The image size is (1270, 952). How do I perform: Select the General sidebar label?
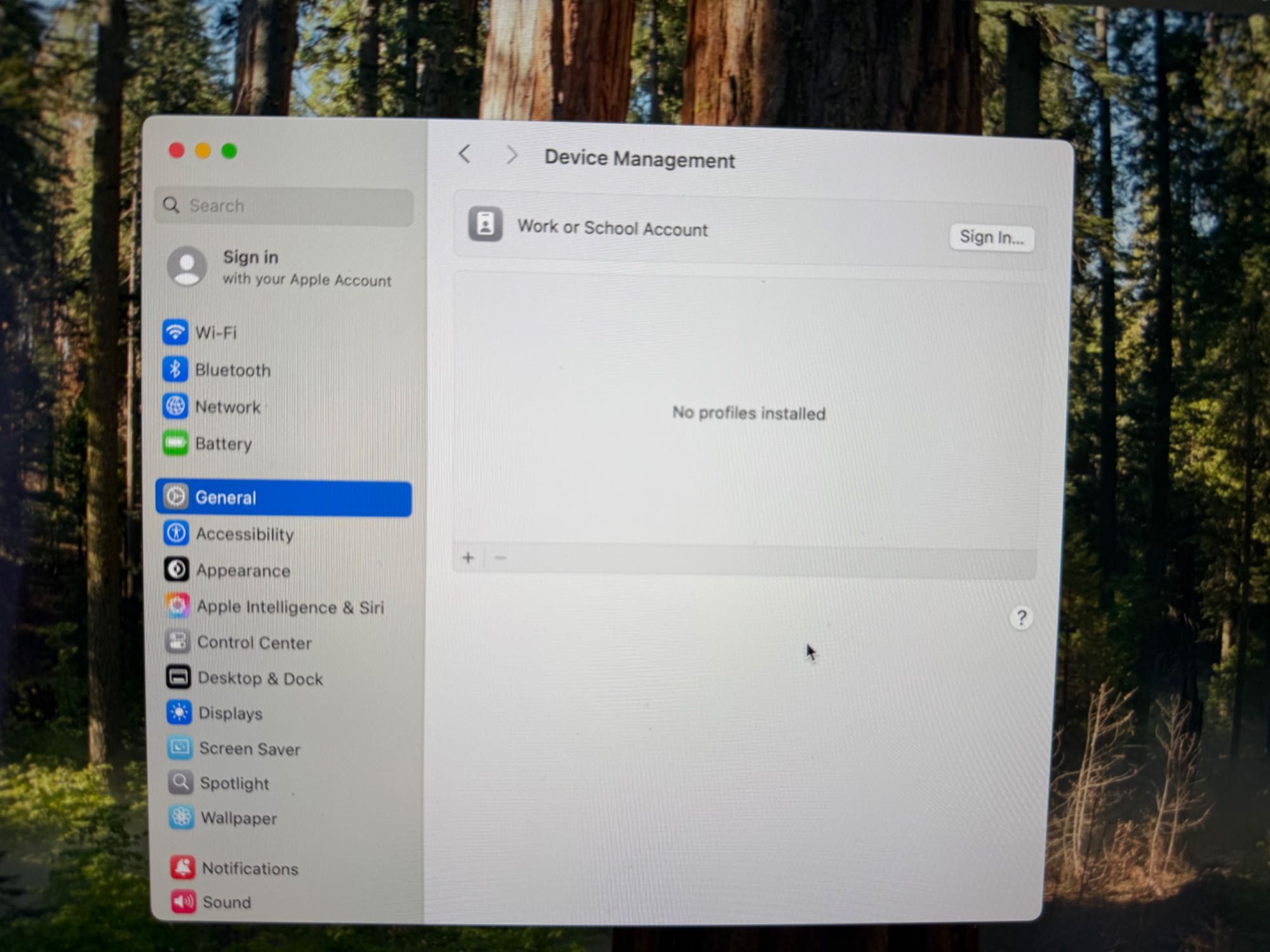(x=226, y=498)
